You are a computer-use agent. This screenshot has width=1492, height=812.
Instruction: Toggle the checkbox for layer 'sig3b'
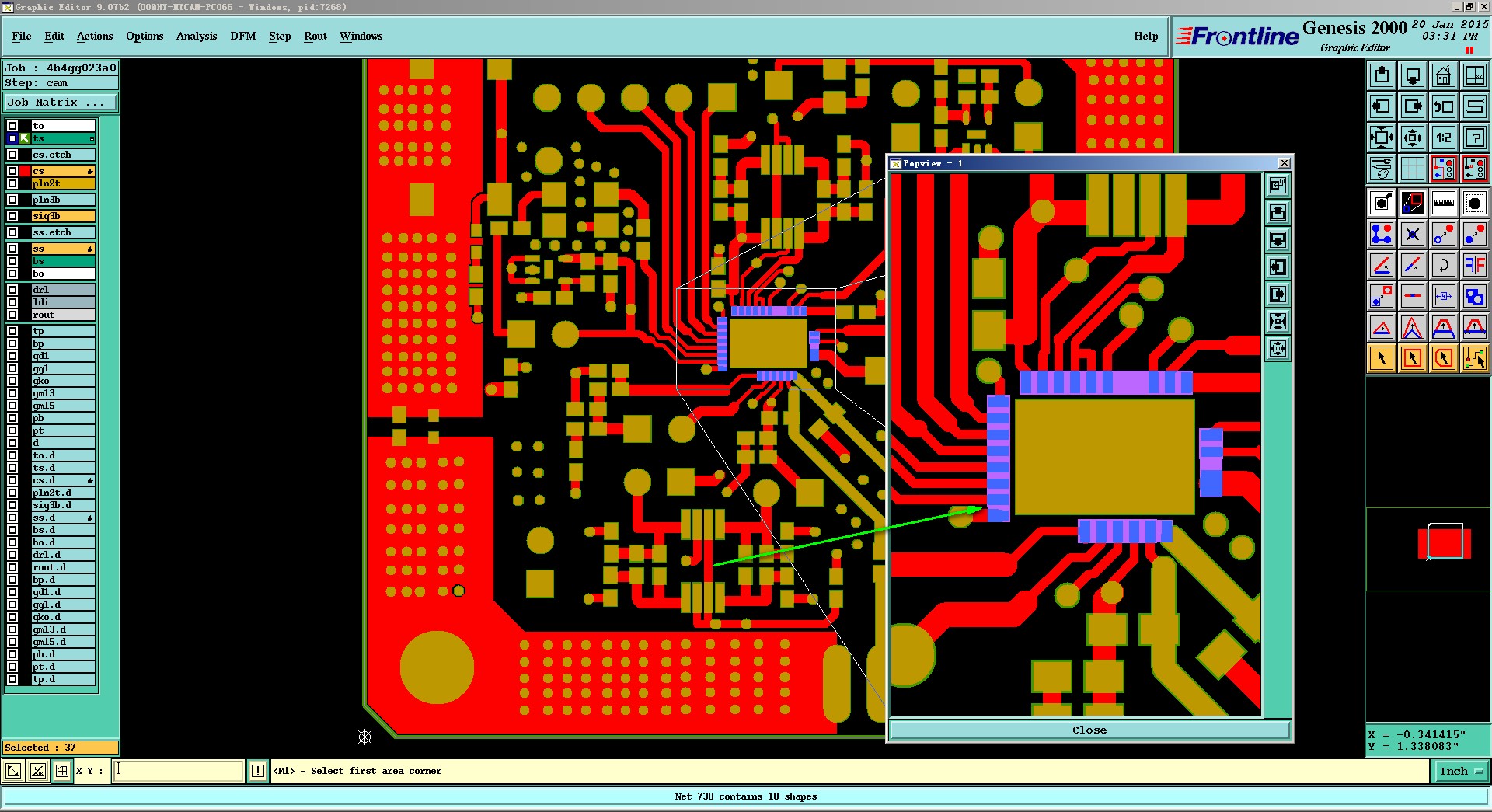click(x=12, y=216)
